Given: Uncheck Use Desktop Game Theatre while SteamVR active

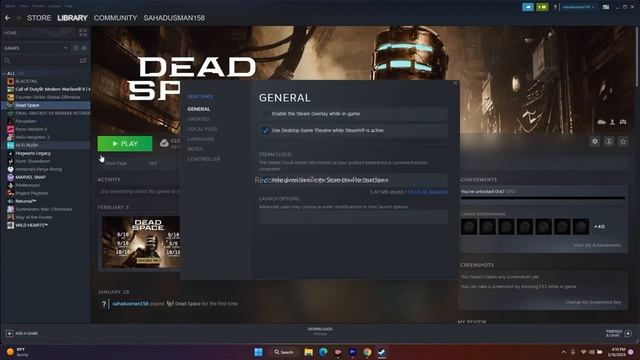Looking at the screenshot, I should pos(265,131).
